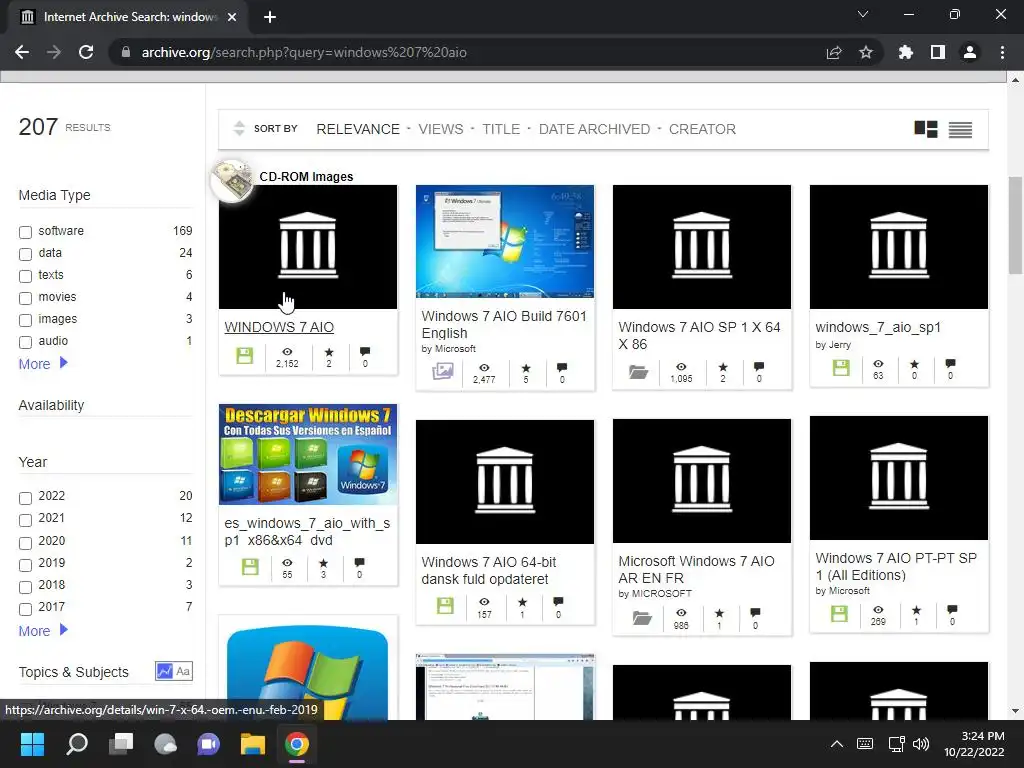
Task: Open the WINDOWS 7 AIO item link
Action: tap(279, 327)
